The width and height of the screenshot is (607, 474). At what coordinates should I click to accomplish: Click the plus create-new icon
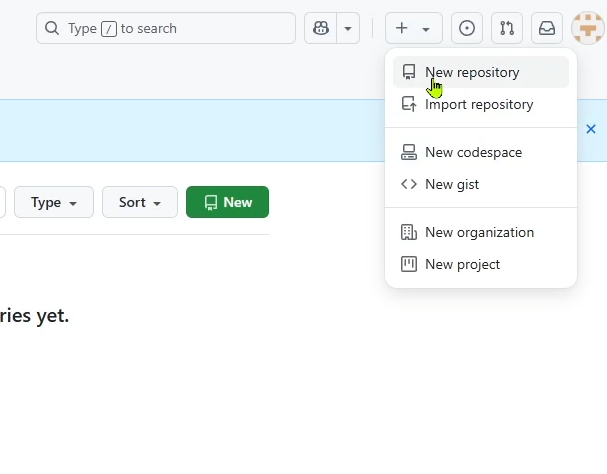(x=402, y=28)
